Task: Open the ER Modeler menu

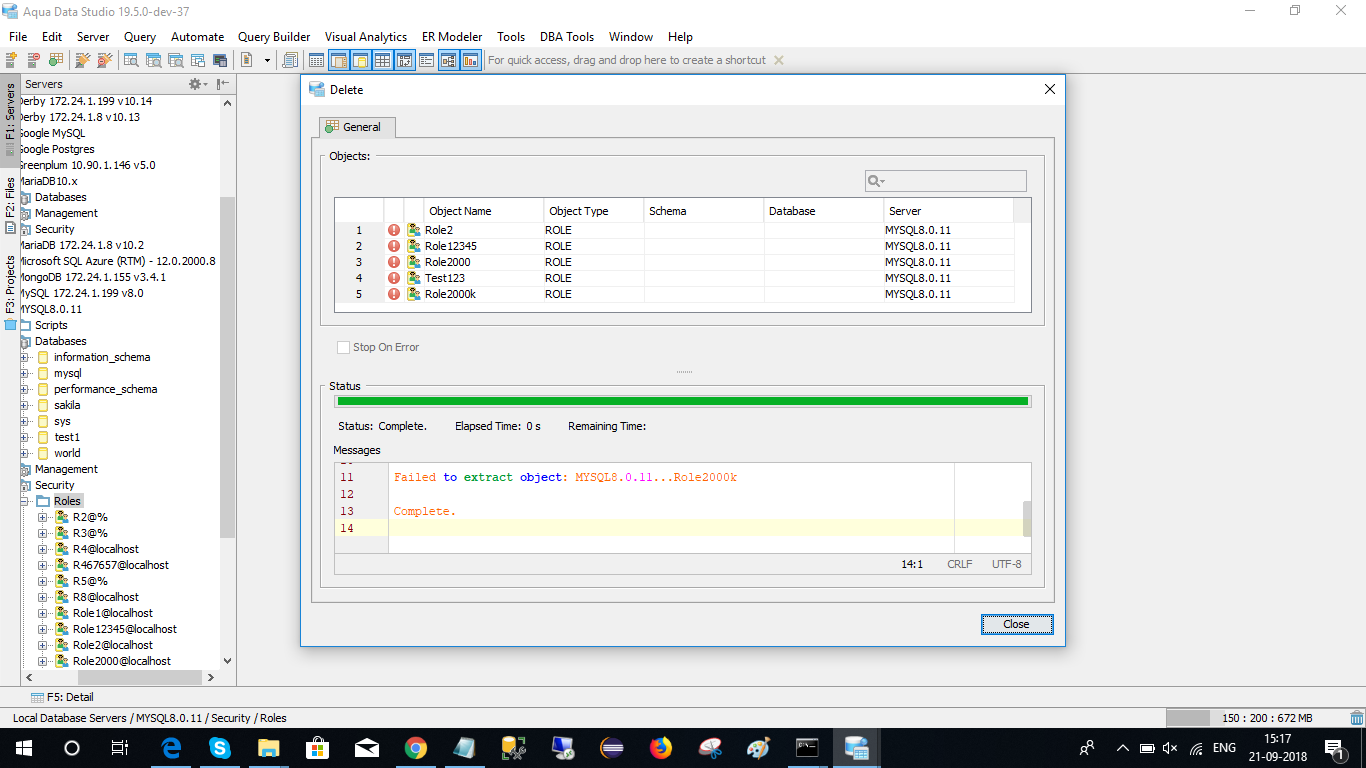Action: click(x=453, y=37)
